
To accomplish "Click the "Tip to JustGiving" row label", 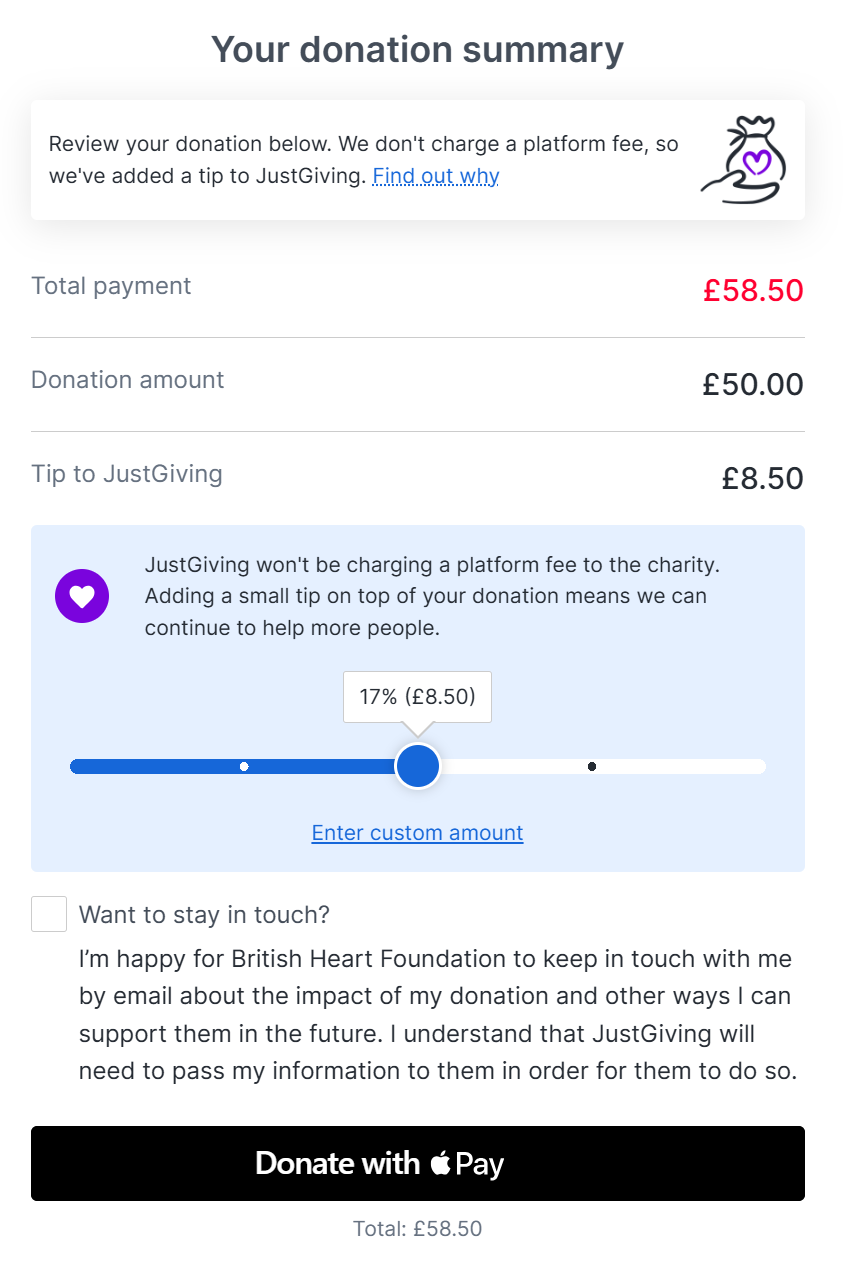I will (127, 474).
